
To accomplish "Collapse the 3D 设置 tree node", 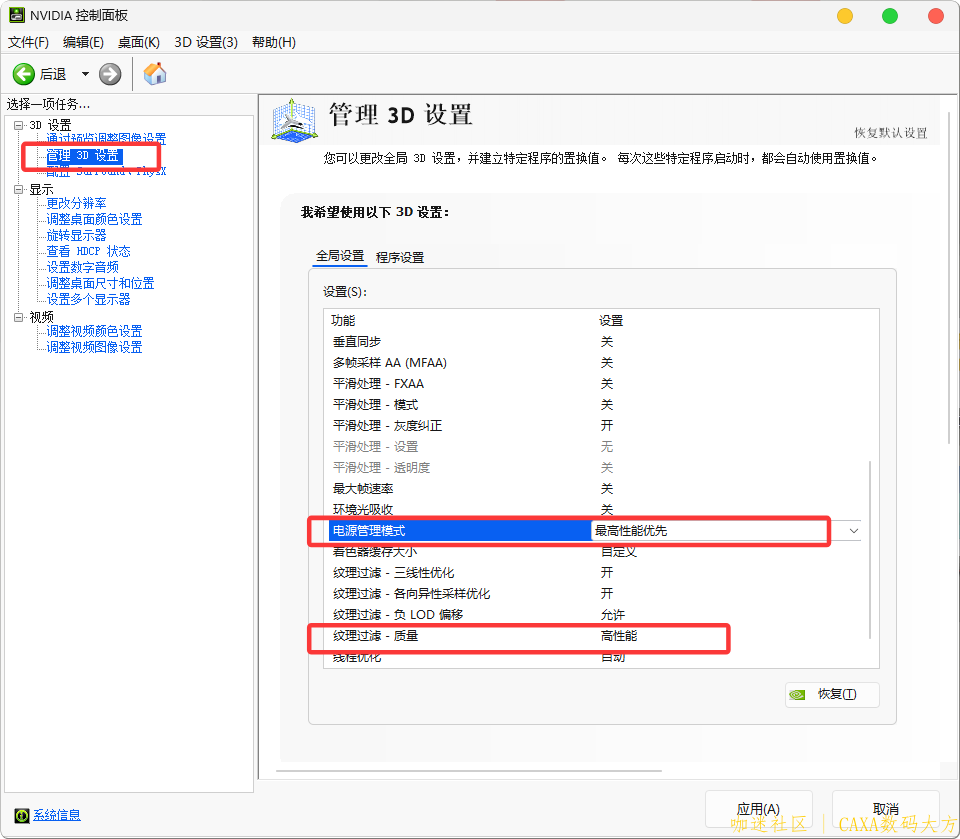I will [x=18, y=125].
